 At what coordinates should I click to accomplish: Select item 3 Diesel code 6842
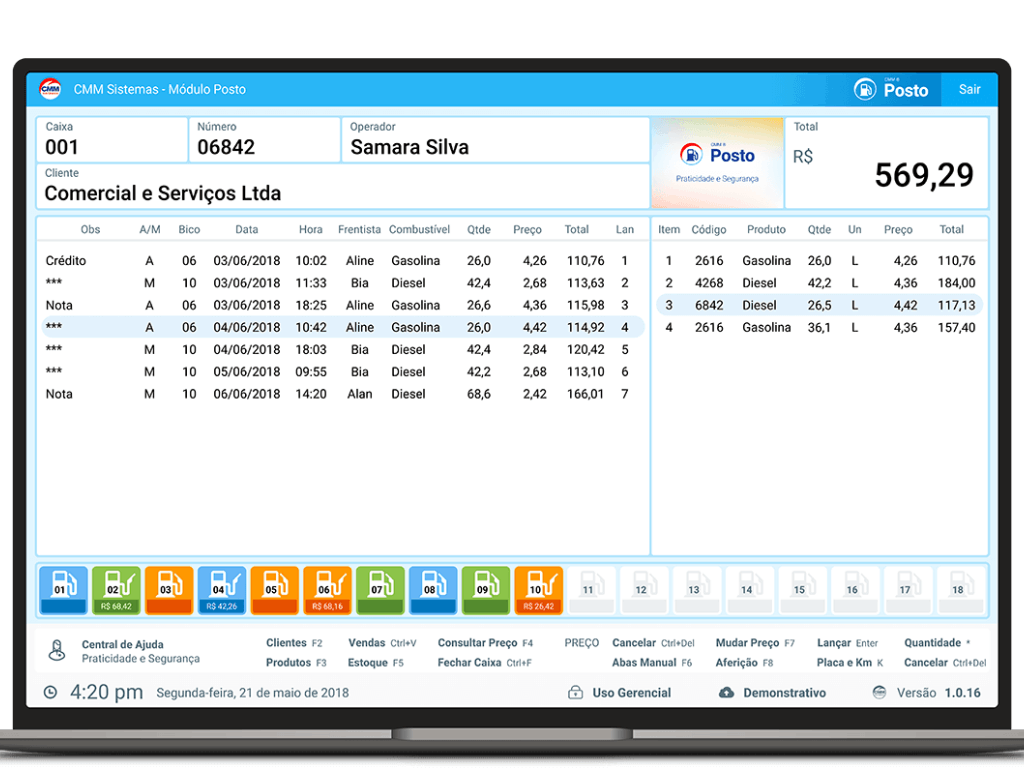818,305
